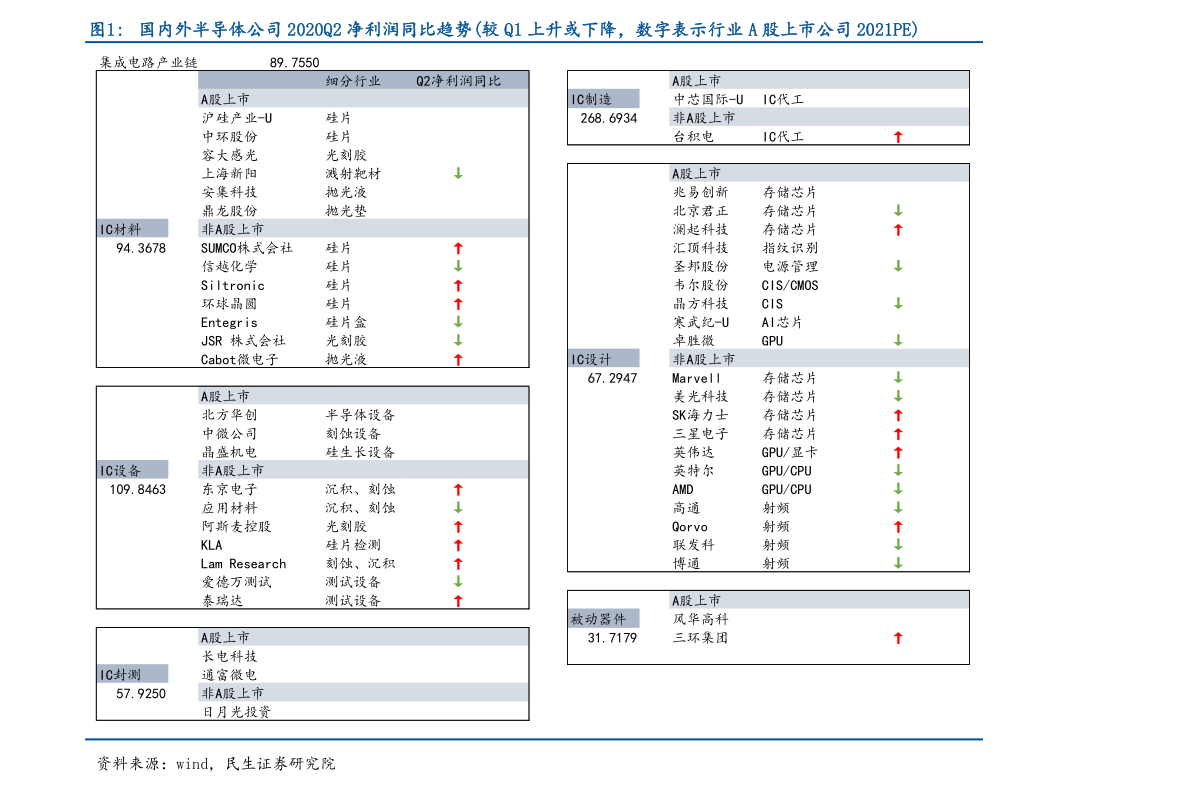Click the 长电科技 company name
The image size is (1191, 792).
tap(229, 656)
